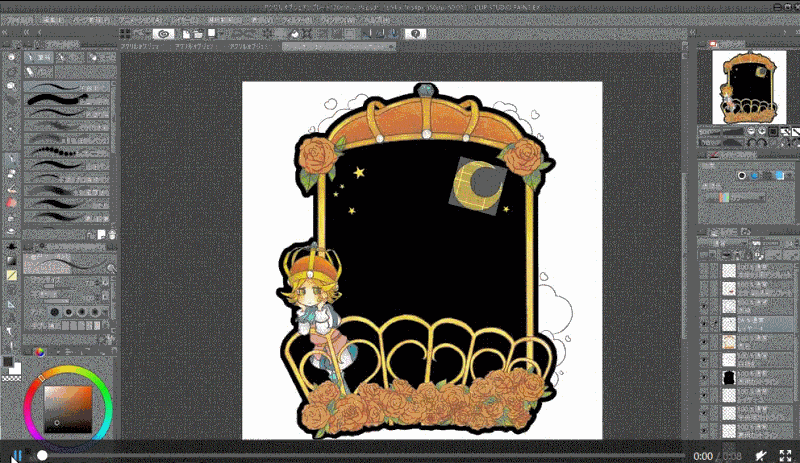Image resolution: width=800 pixels, height=463 pixels.
Task: Pick a color in the color wheel square
Action: [68, 409]
